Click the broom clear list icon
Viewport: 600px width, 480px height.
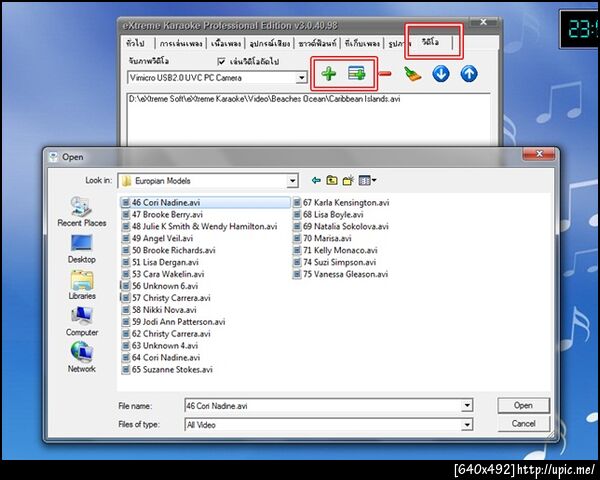412,74
